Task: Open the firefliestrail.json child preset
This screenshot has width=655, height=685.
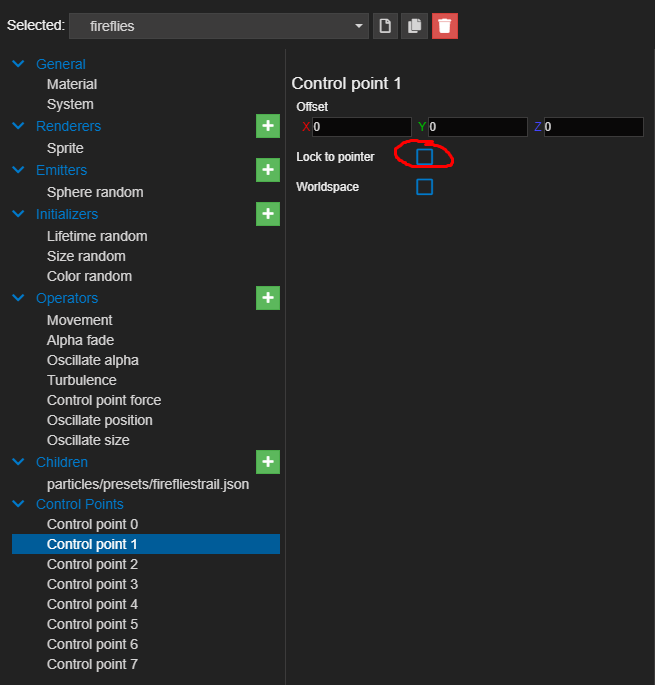Action: (148, 484)
